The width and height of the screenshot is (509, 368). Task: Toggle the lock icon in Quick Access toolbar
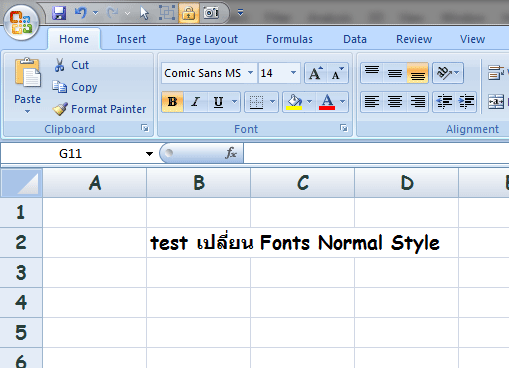[x=189, y=13]
